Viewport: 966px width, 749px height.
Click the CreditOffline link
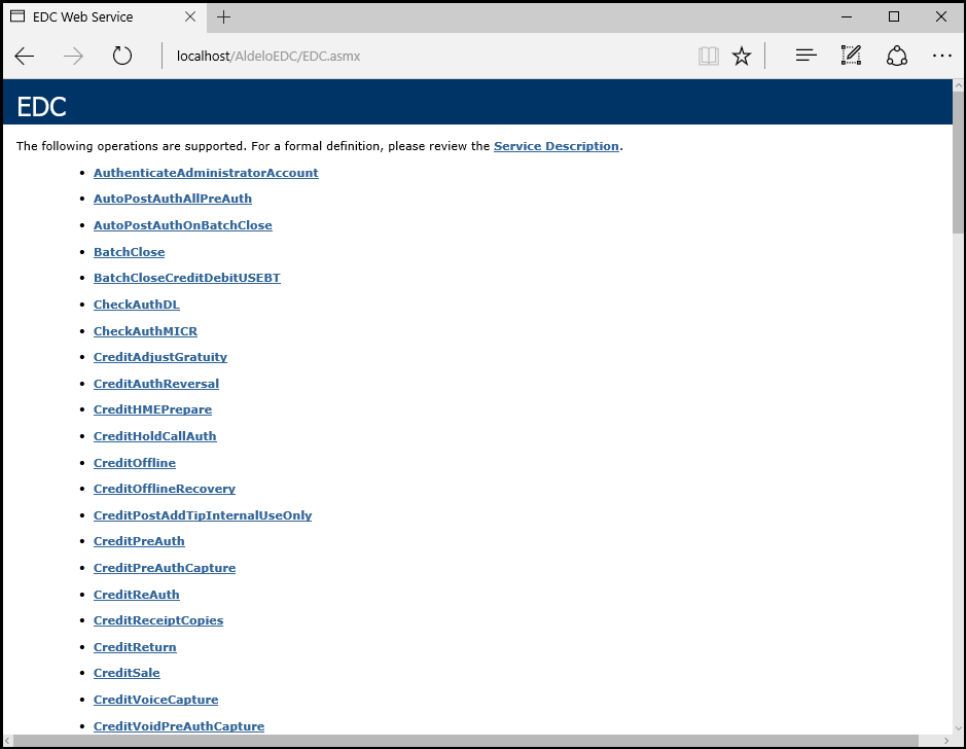click(x=134, y=463)
